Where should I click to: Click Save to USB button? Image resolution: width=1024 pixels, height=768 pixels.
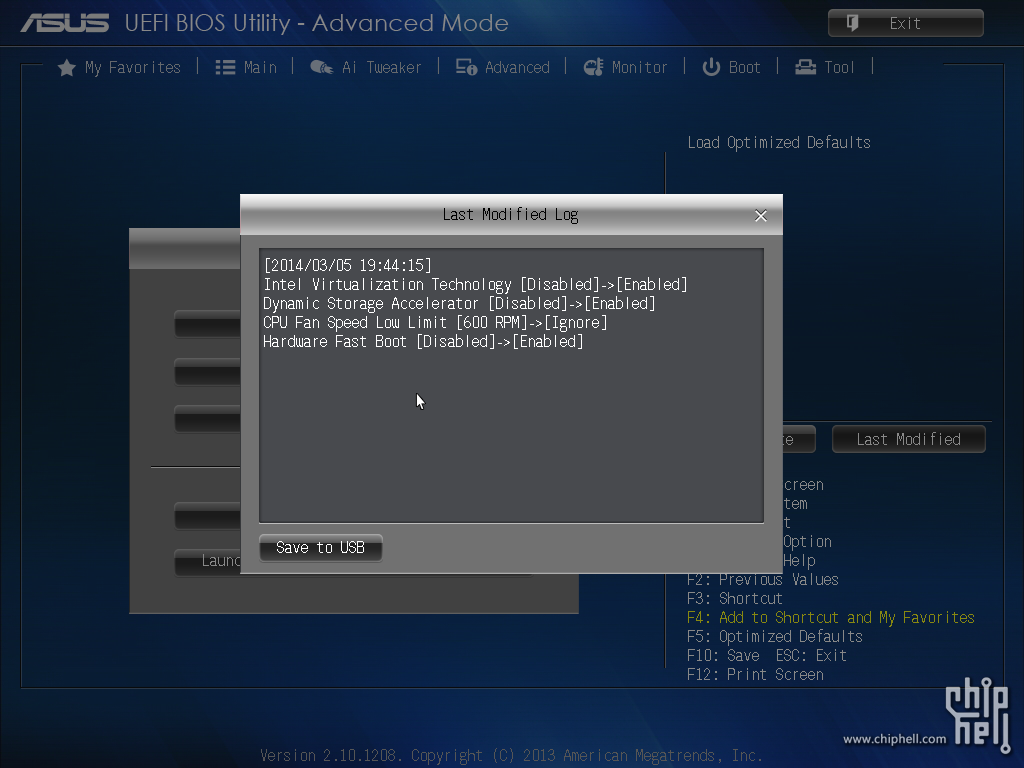coord(321,548)
